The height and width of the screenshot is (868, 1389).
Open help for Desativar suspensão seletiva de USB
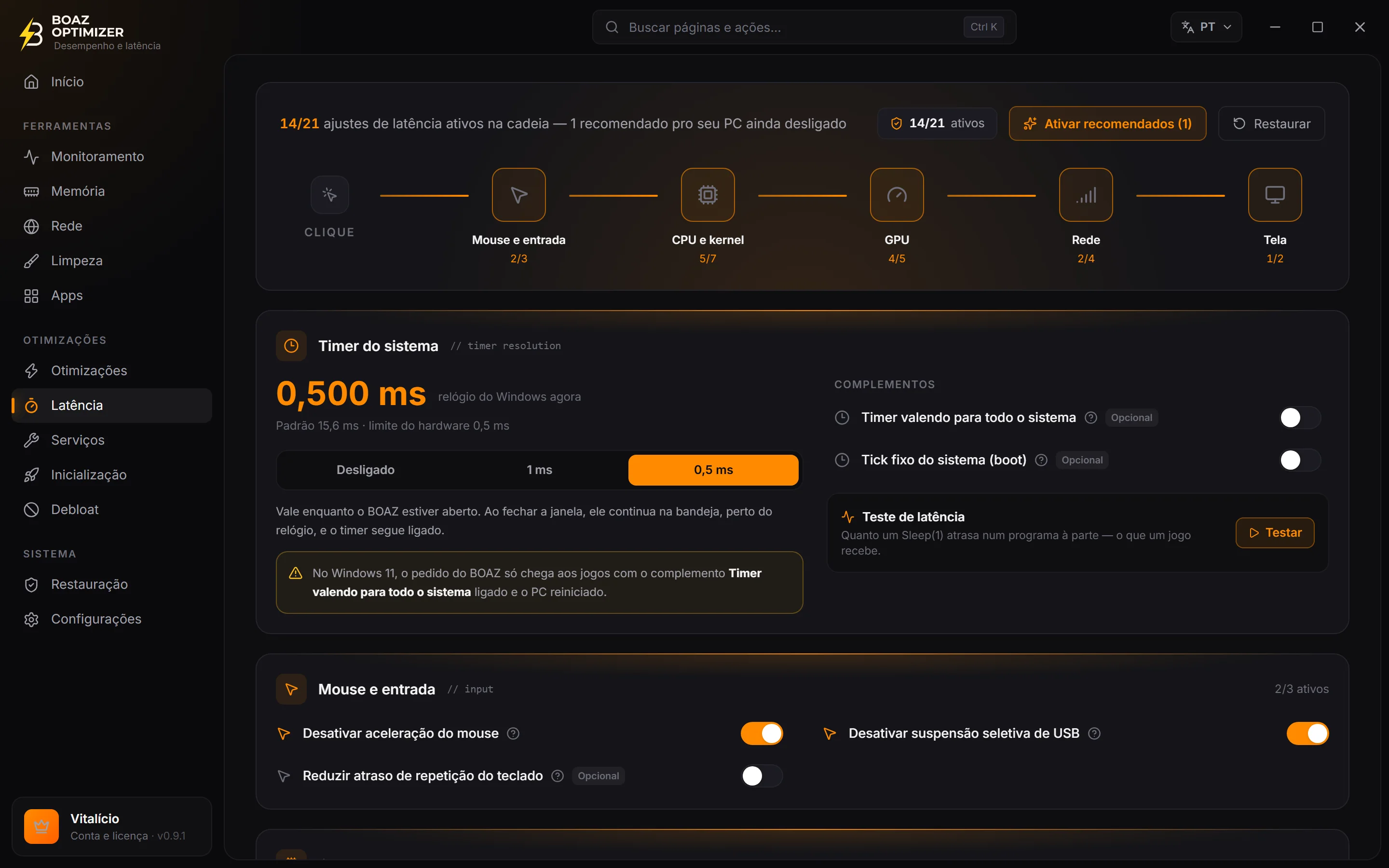[1094, 733]
